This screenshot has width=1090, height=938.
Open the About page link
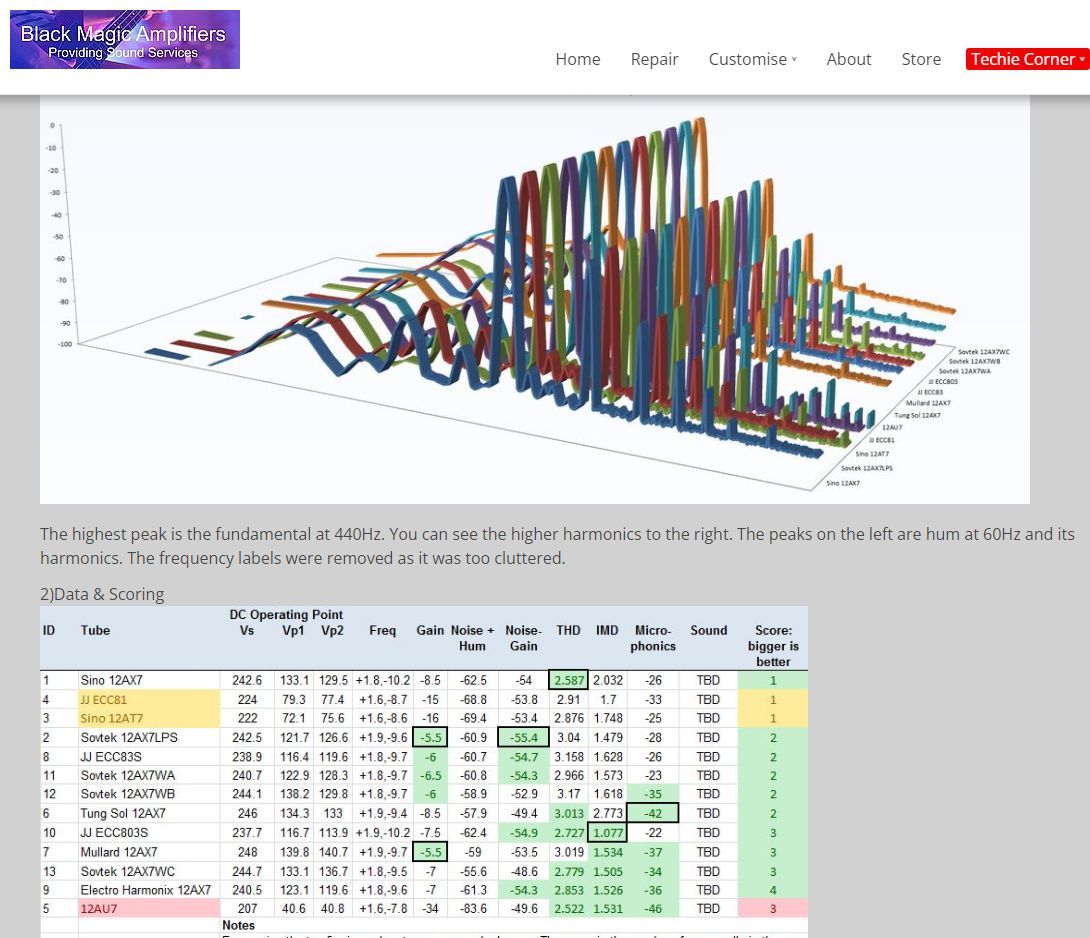click(x=848, y=59)
